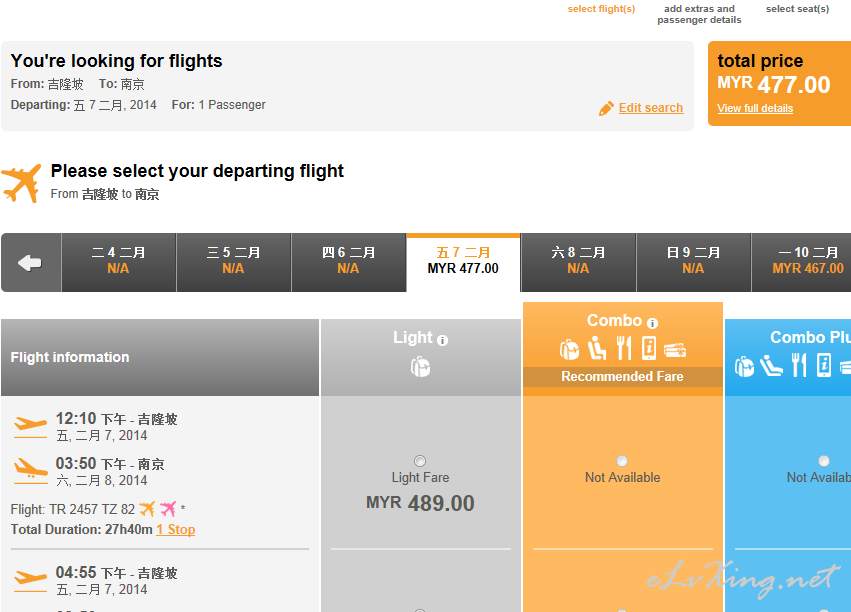Switch to the 二 4 二月 date tab

[x=118, y=263]
